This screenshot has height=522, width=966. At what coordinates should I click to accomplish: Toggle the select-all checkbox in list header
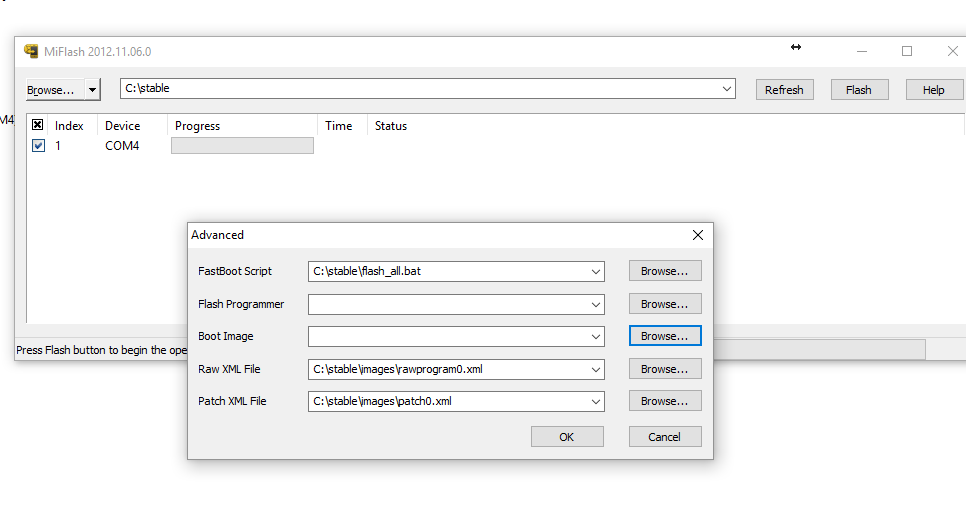(38, 126)
